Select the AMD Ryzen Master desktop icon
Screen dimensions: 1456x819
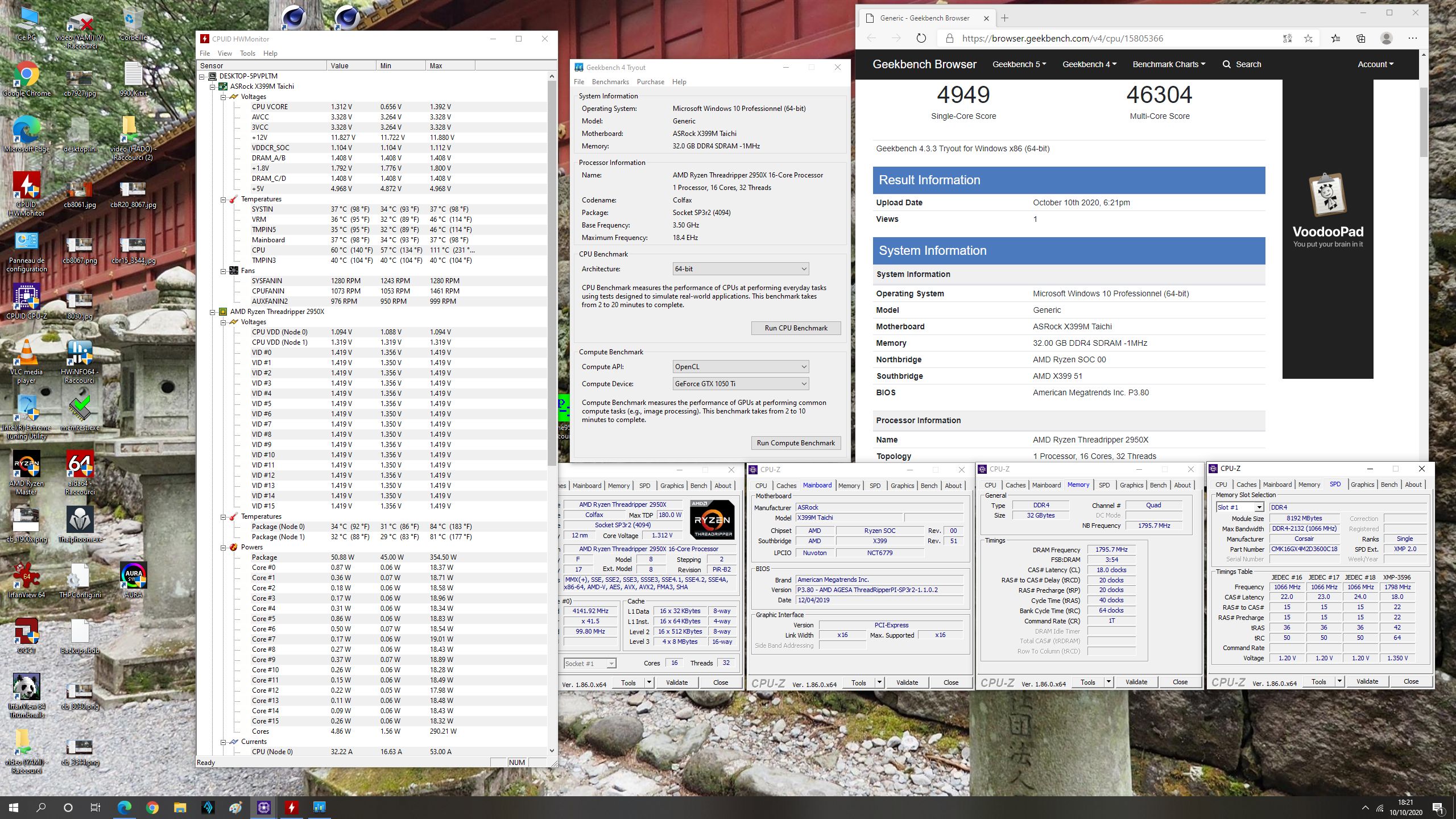pos(27,474)
